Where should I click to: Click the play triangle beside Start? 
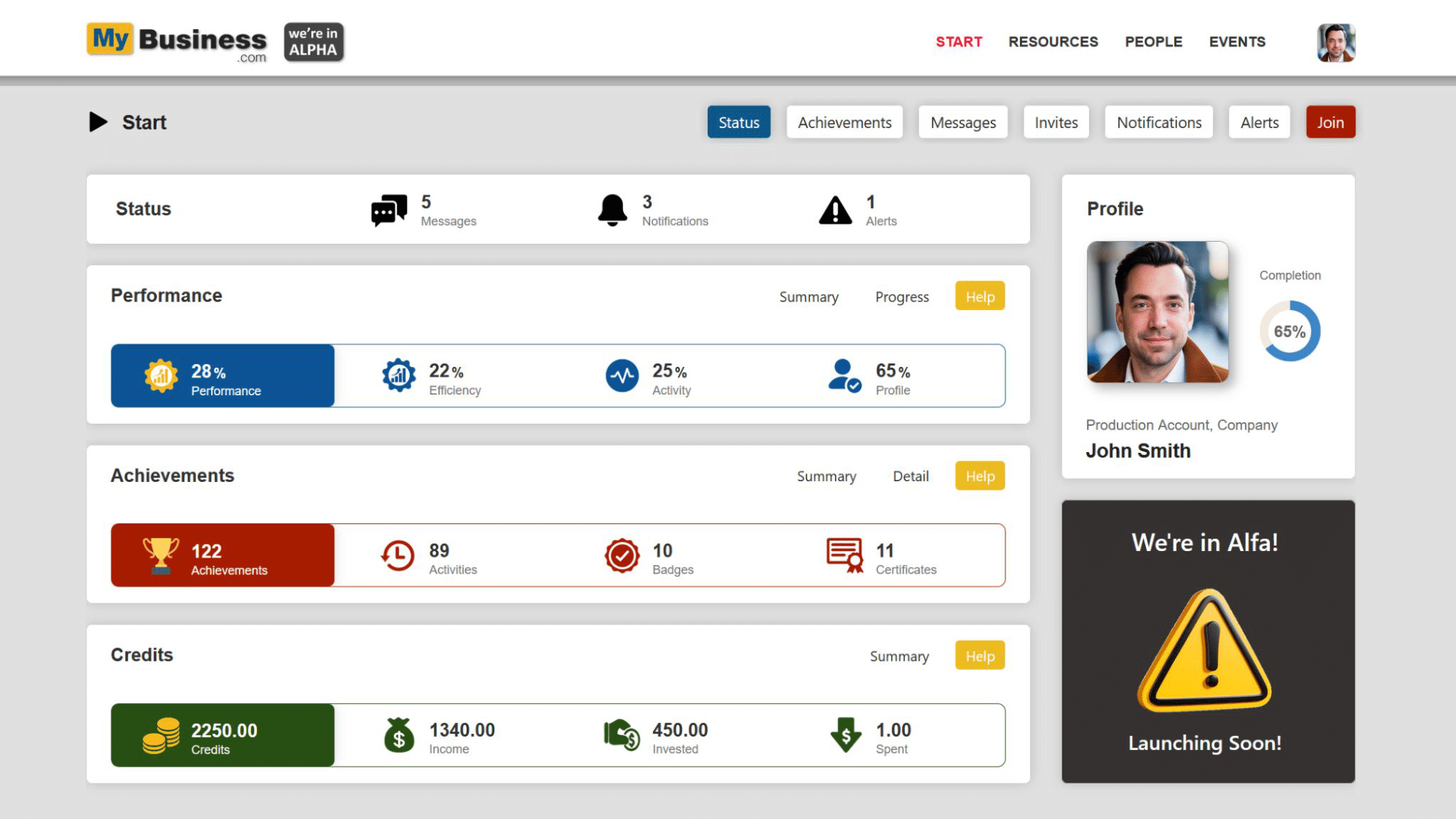[98, 122]
